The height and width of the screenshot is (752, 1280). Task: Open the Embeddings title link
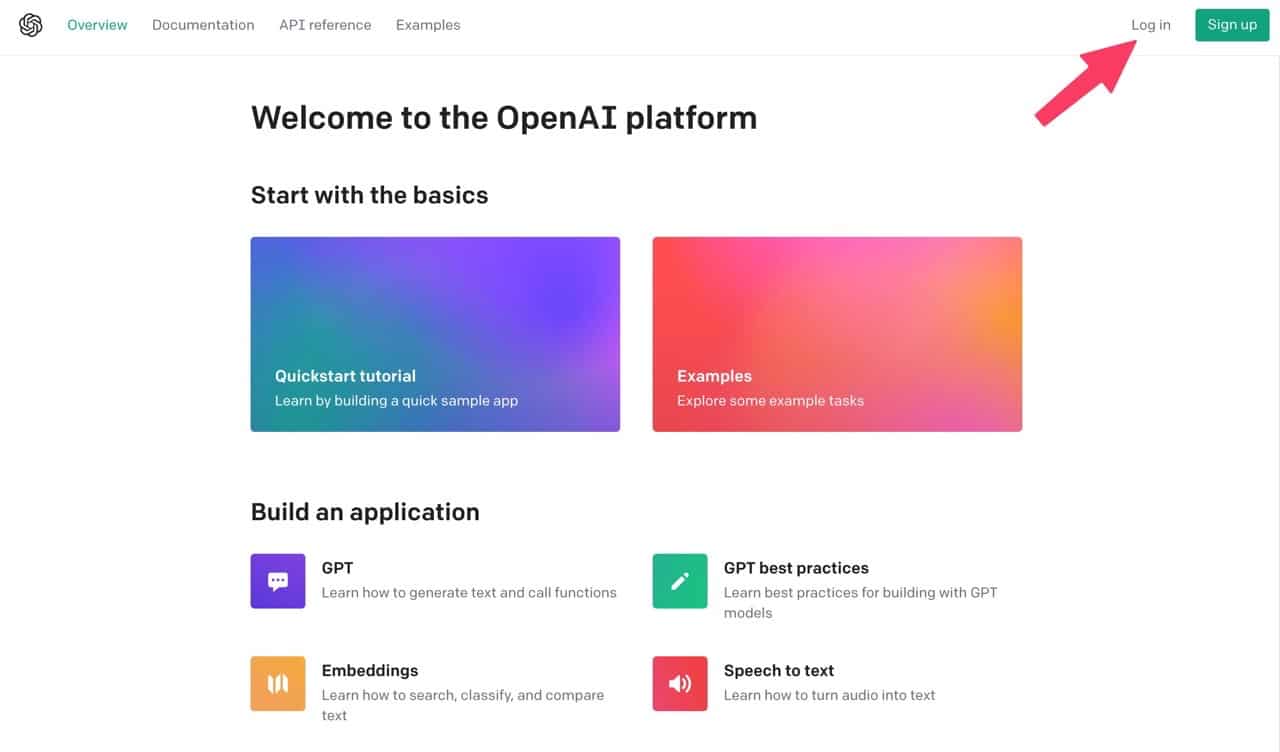point(370,670)
